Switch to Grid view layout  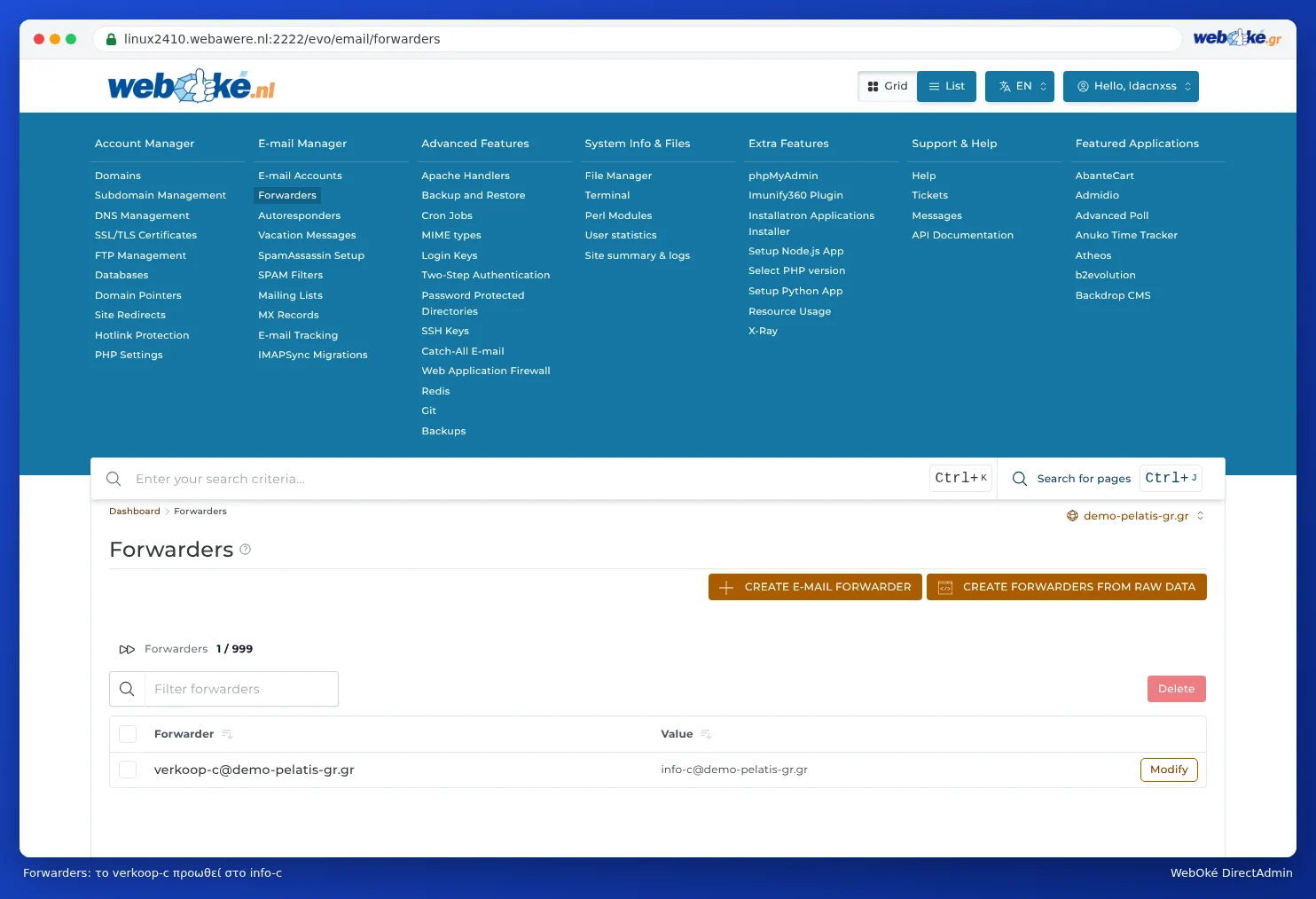pos(888,87)
